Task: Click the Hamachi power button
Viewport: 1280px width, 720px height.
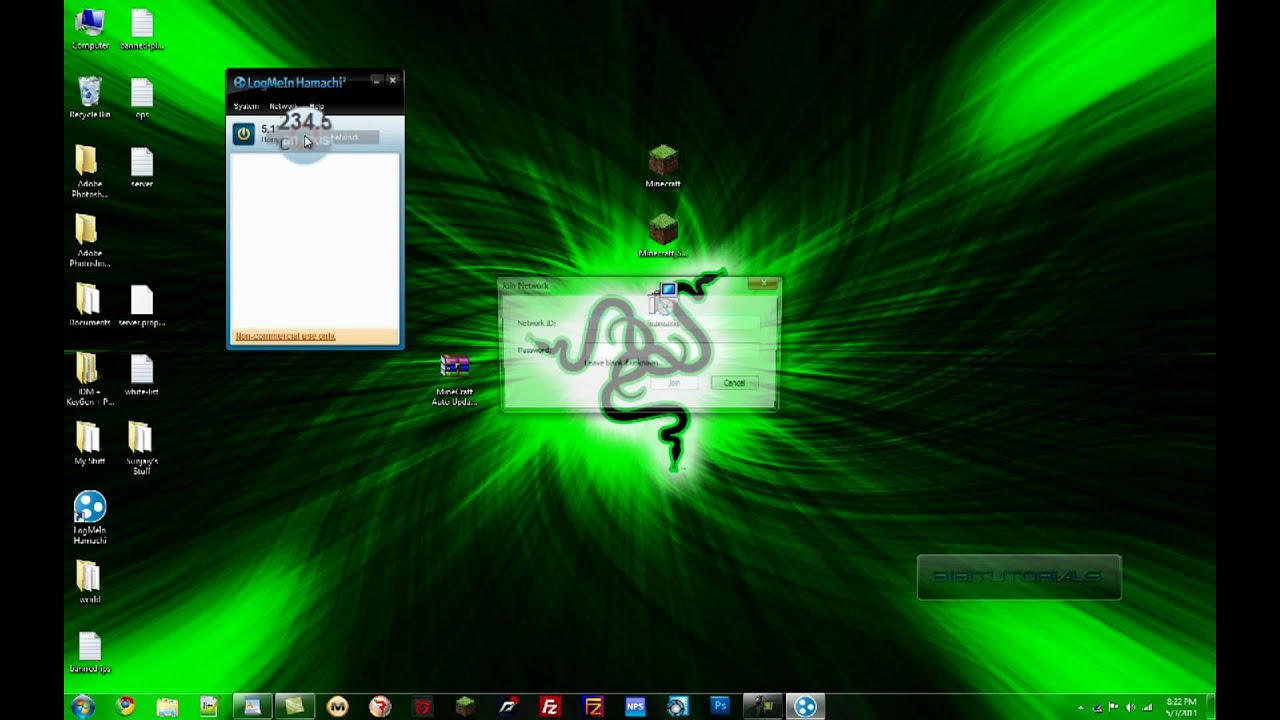Action: [x=243, y=134]
